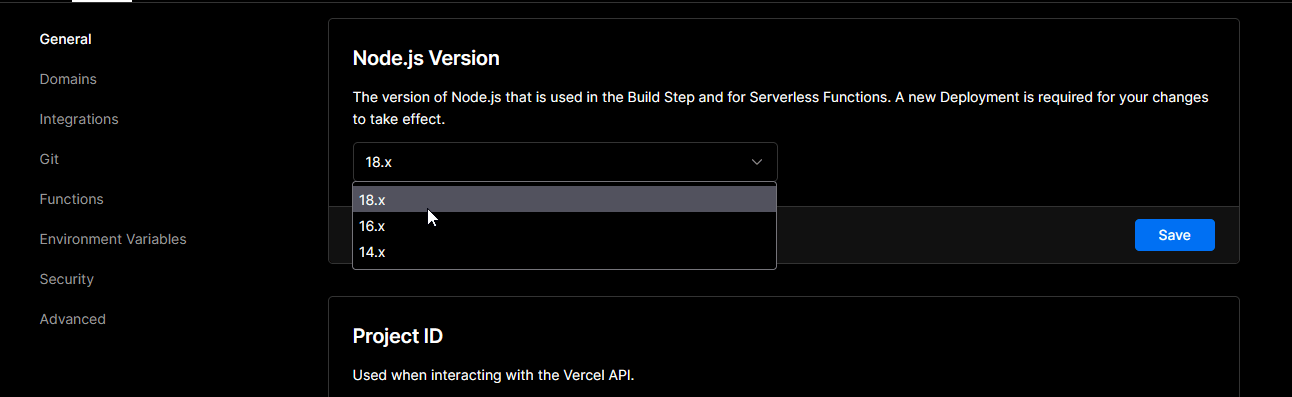The width and height of the screenshot is (1292, 397).
Task: Go to Environment Variables settings
Action: pos(113,239)
